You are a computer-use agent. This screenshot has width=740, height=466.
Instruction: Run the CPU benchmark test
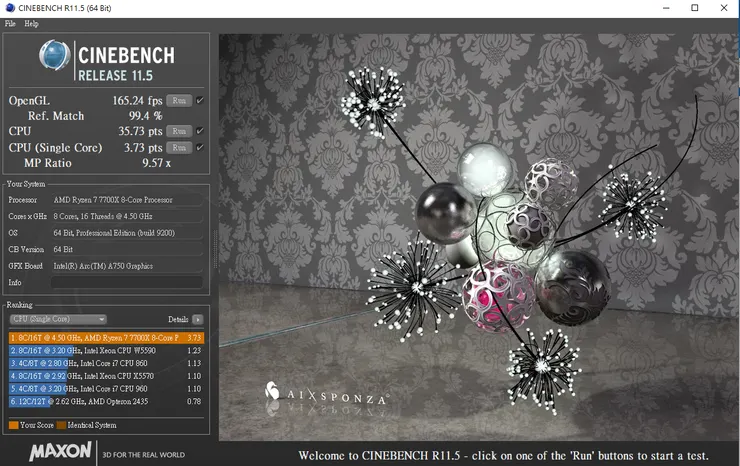pos(179,131)
